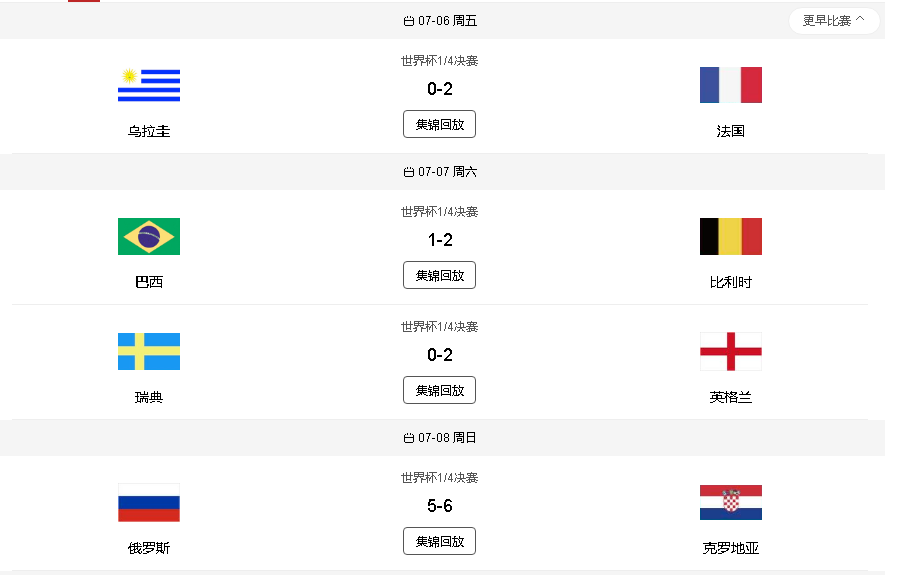This screenshot has height=575, width=913.
Task: Play highlights for Sweden vs England
Action: click(440, 390)
